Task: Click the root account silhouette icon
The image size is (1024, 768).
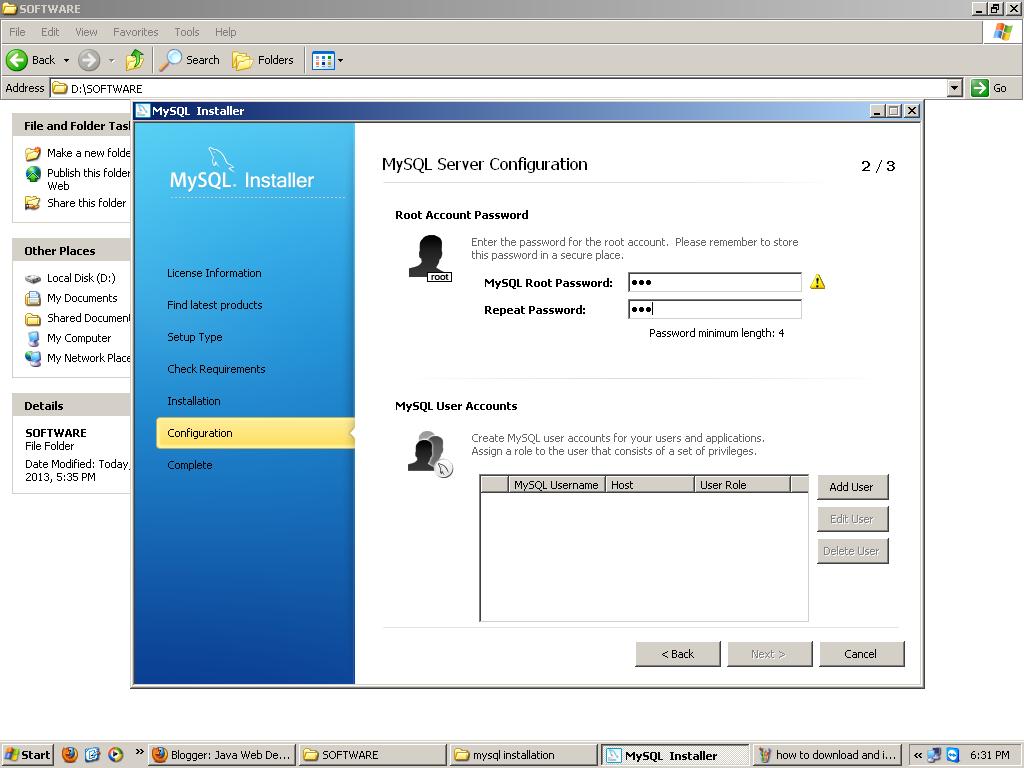Action: pos(432,257)
